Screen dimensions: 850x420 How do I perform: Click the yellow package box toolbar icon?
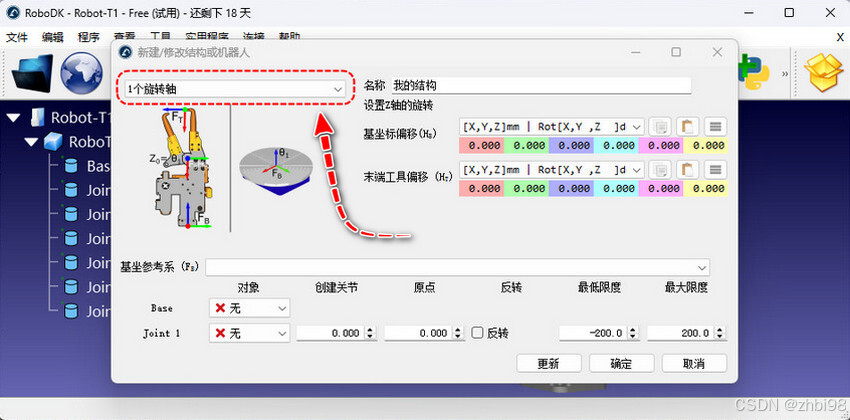[823, 72]
